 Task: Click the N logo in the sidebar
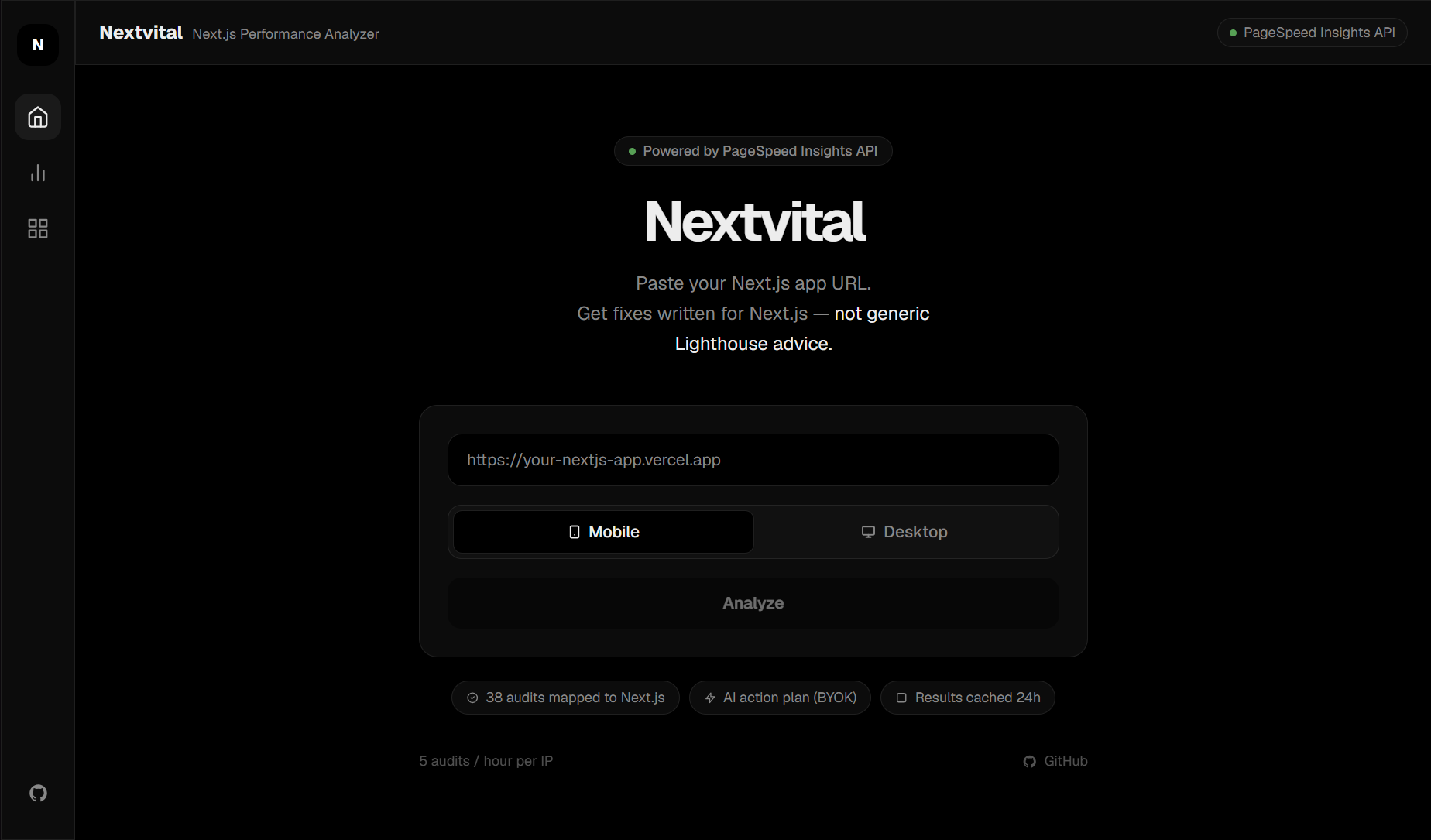[x=38, y=45]
